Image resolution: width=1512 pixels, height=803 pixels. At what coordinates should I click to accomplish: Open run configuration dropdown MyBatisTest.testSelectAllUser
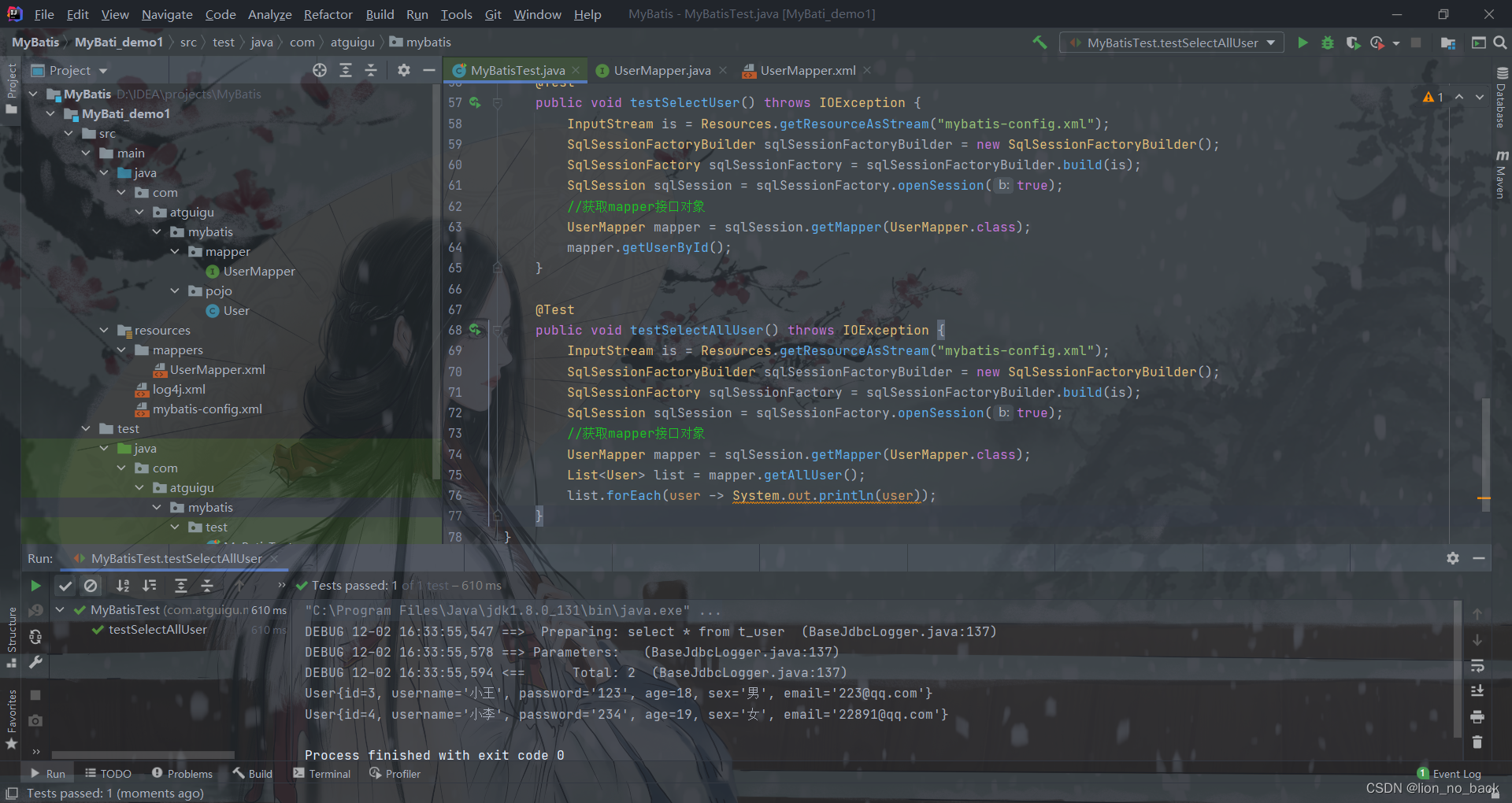pyautogui.click(x=1172, y=43)
